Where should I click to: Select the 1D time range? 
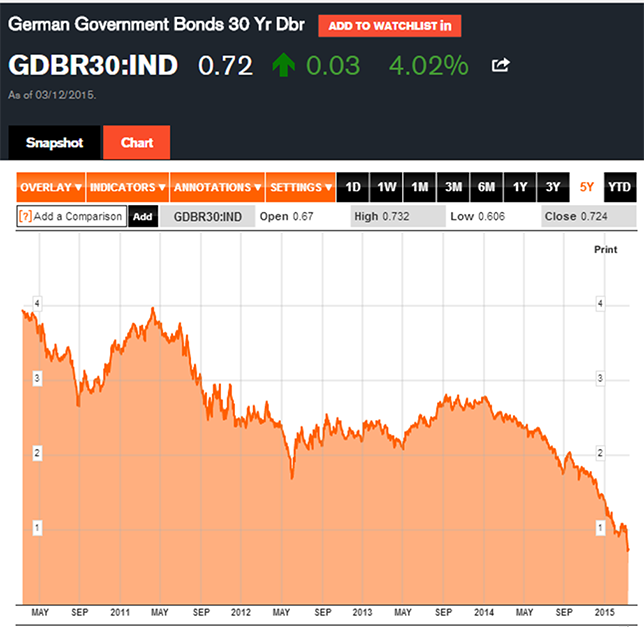pos(353,187)
